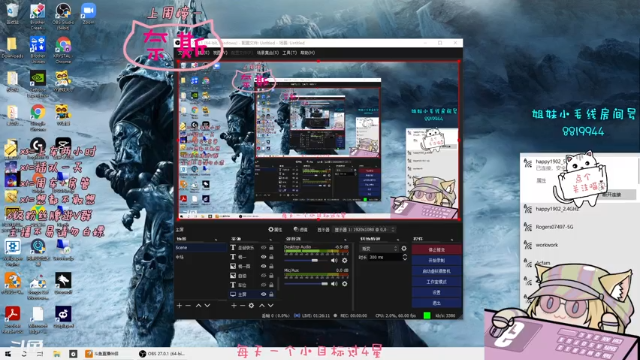The width and height of the screenshot is (640, 360).
Task: Click Desktop Audio volume slider
Action: pyautogui.click(x=307, y=260)
